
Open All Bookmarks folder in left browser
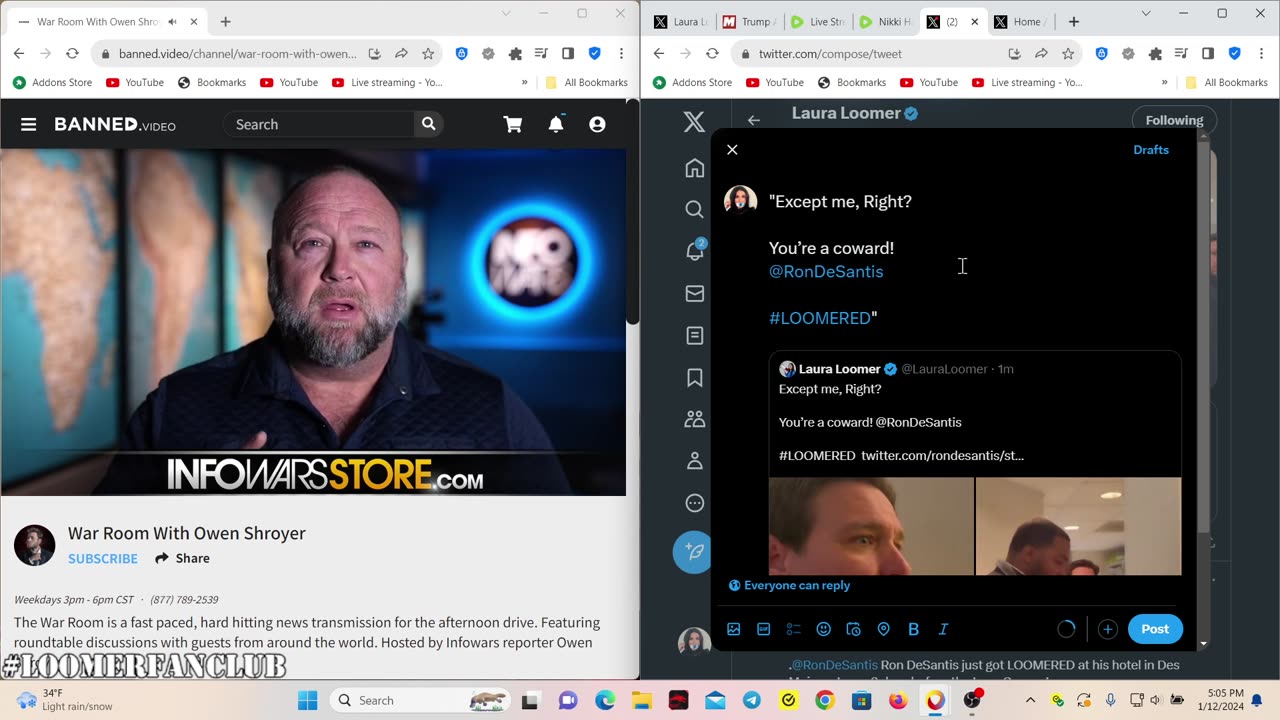tap(586, 82)
